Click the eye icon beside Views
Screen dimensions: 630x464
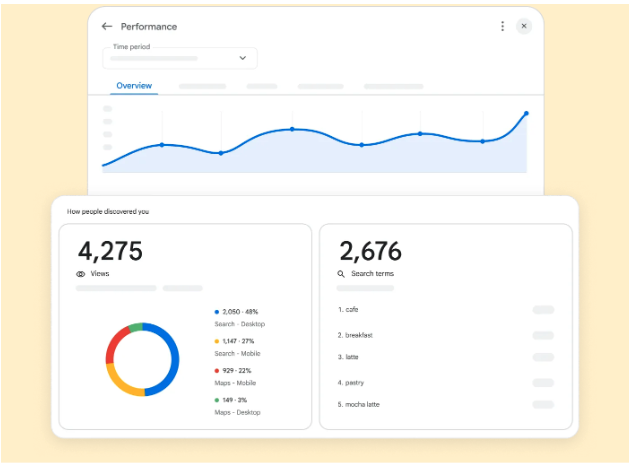click(80, 274)
